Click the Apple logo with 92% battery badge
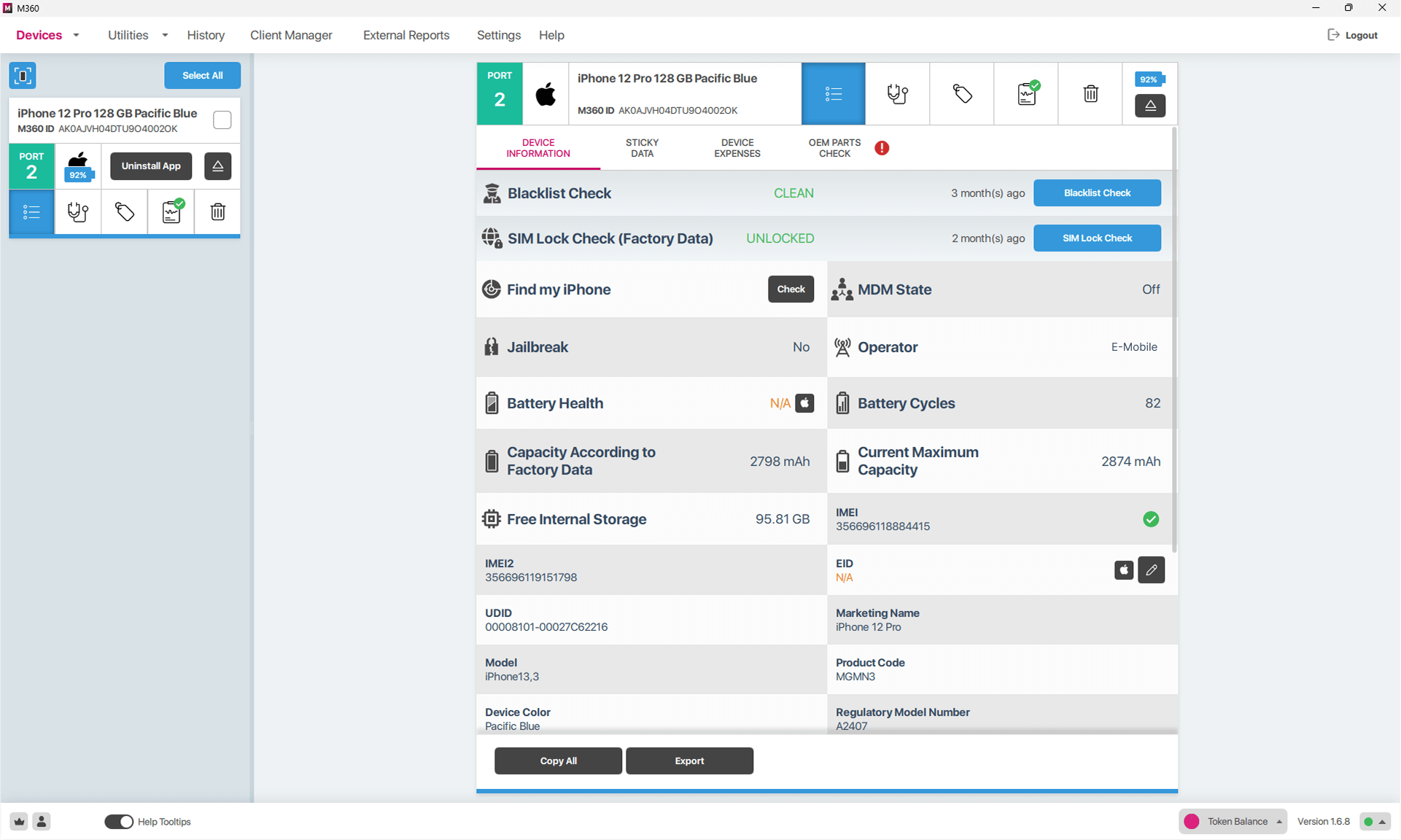1401x840 pixels. point(78,166)
